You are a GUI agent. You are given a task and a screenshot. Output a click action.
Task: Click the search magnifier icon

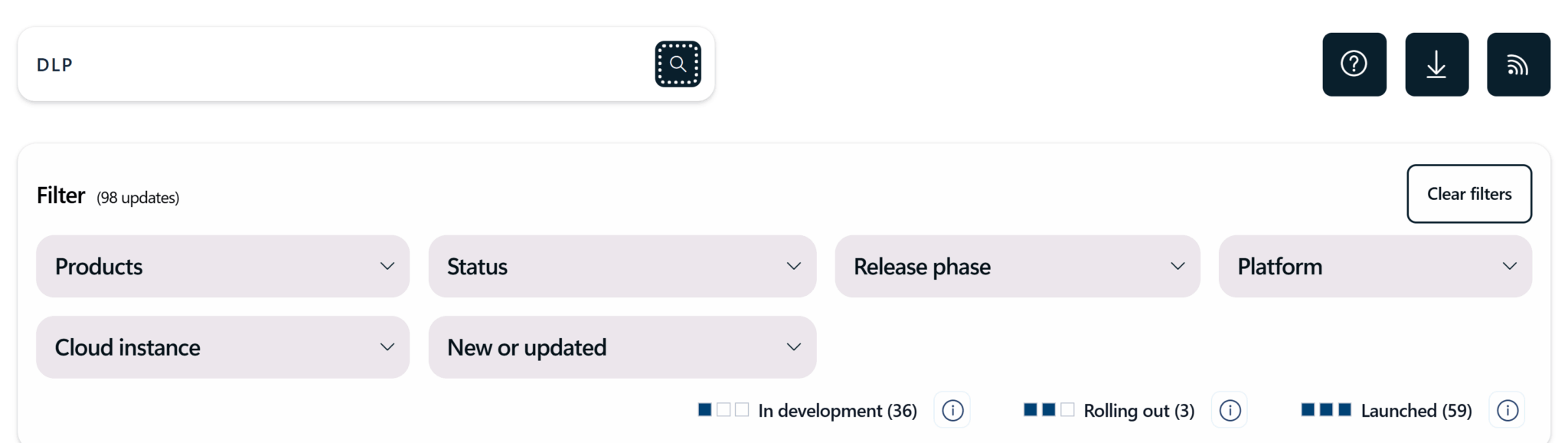tap(678, 64)
